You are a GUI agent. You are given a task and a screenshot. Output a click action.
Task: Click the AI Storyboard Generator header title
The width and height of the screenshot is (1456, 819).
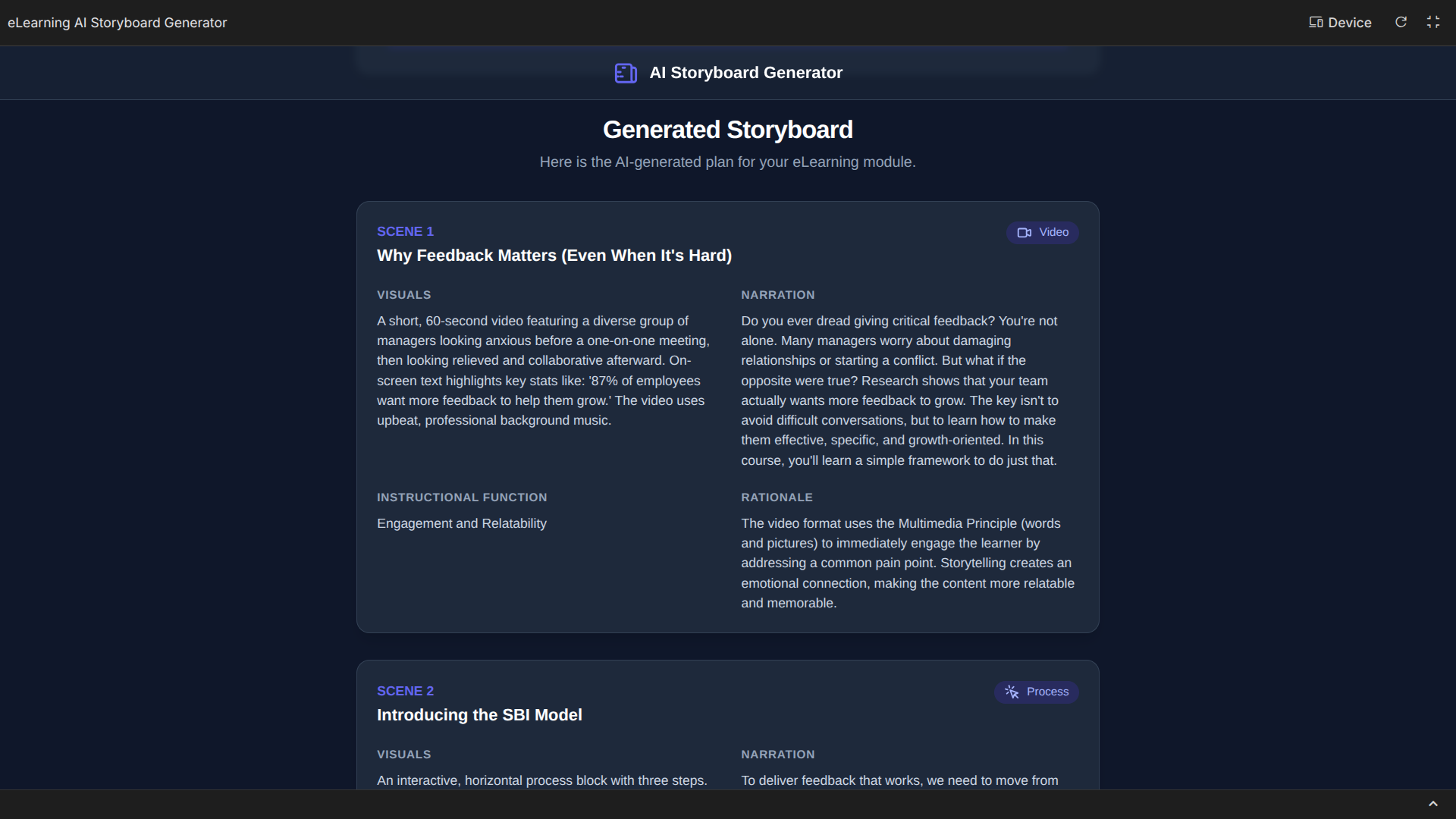745,73
